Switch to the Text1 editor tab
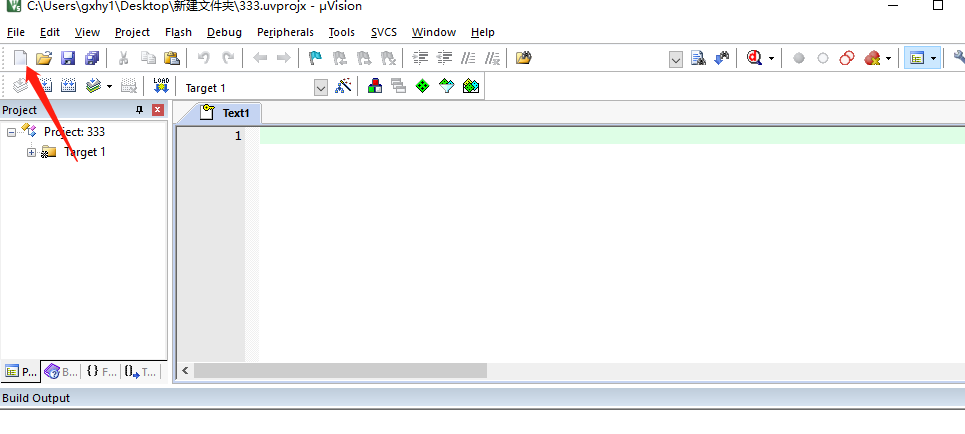 [225, 113]
